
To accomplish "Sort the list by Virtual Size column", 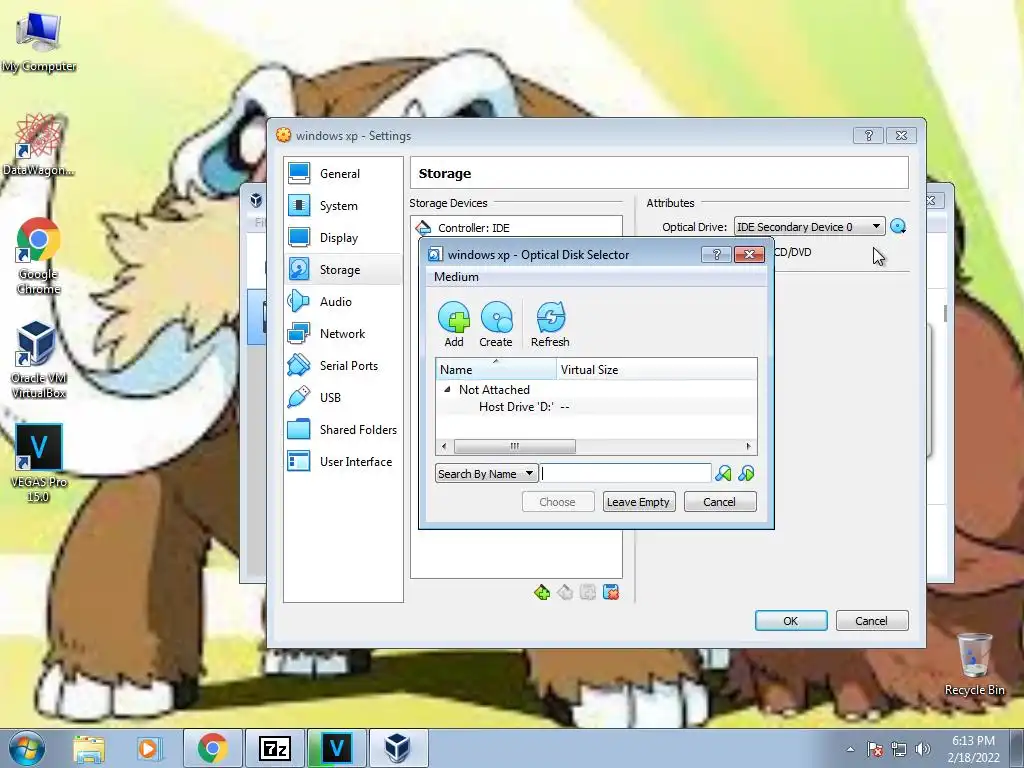I will point(657,370).
